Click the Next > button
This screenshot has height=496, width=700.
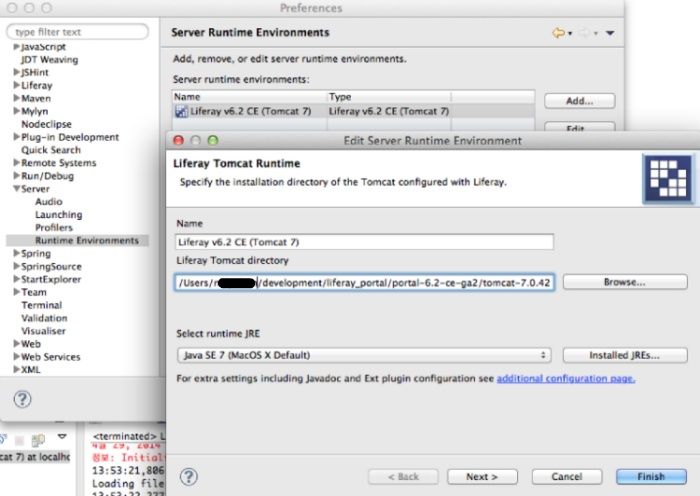coord(482,477)
